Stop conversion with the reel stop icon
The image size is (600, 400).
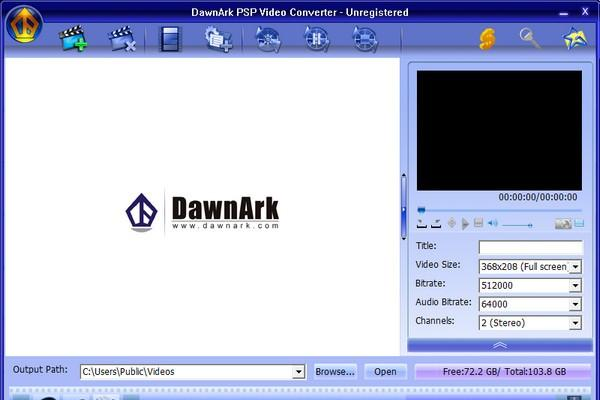365,39
